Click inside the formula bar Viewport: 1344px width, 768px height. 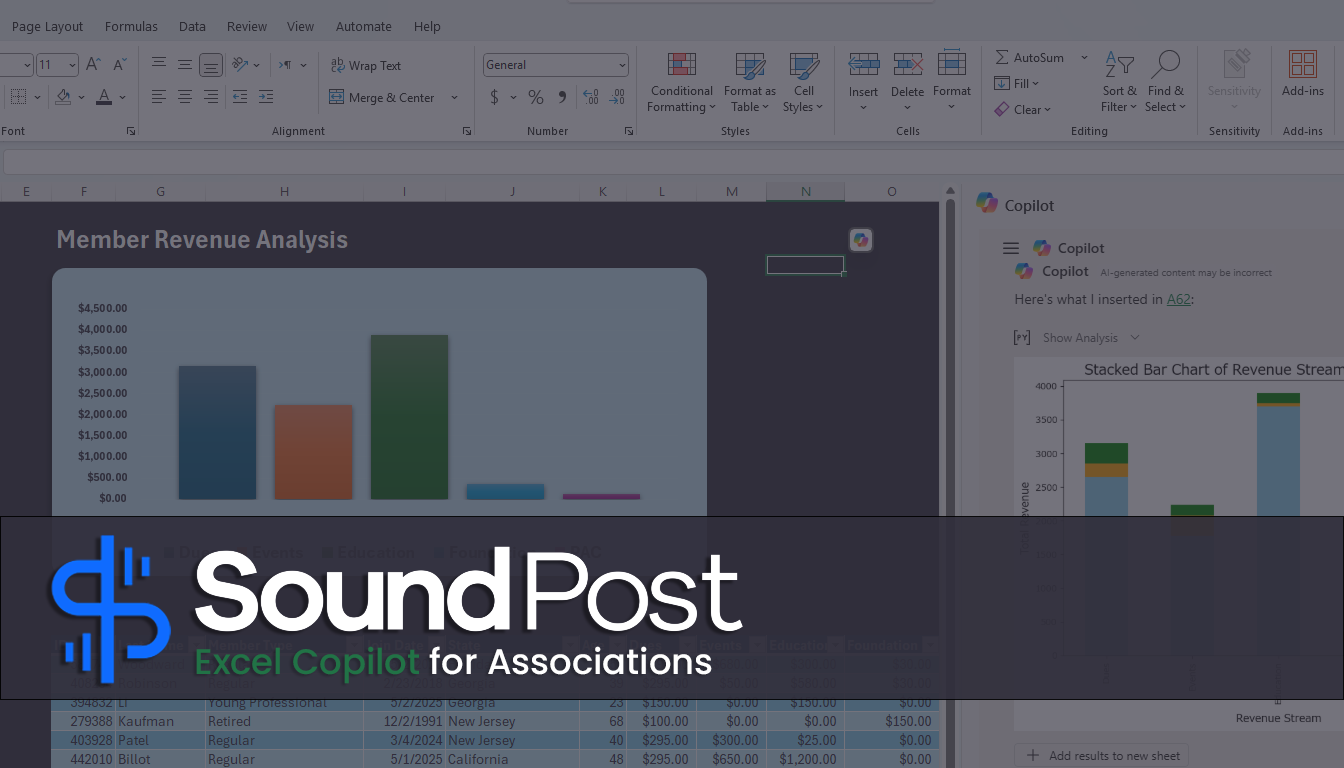673,162
